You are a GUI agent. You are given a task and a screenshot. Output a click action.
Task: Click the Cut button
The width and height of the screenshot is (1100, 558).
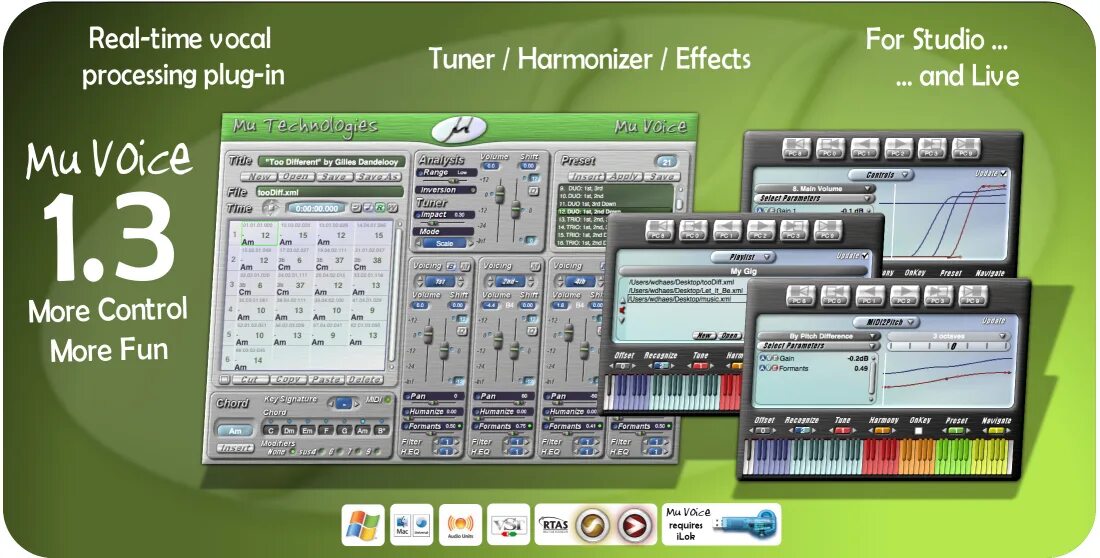(250, 380)
